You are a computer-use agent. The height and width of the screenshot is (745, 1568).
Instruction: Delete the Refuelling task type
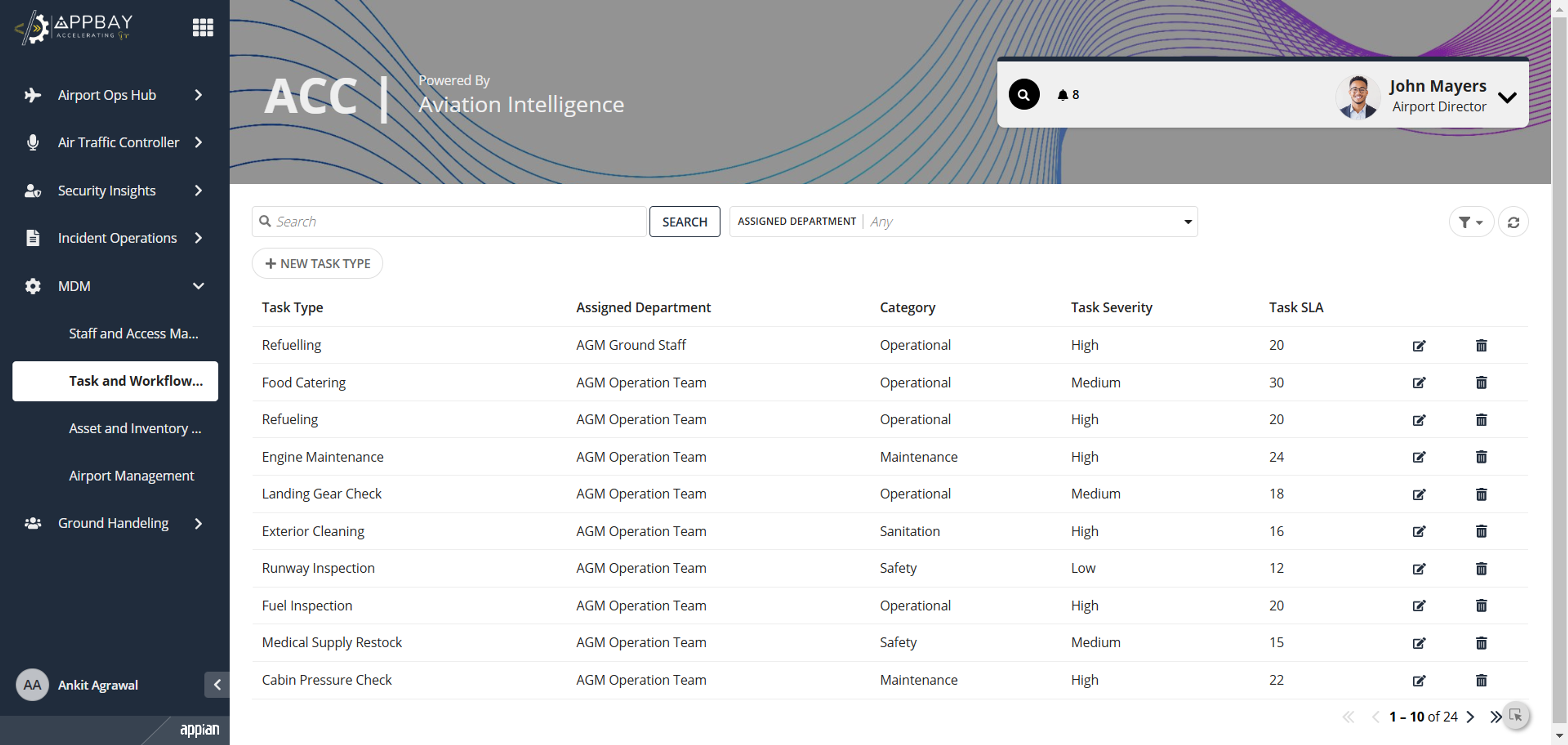(x=1481, y=346)
